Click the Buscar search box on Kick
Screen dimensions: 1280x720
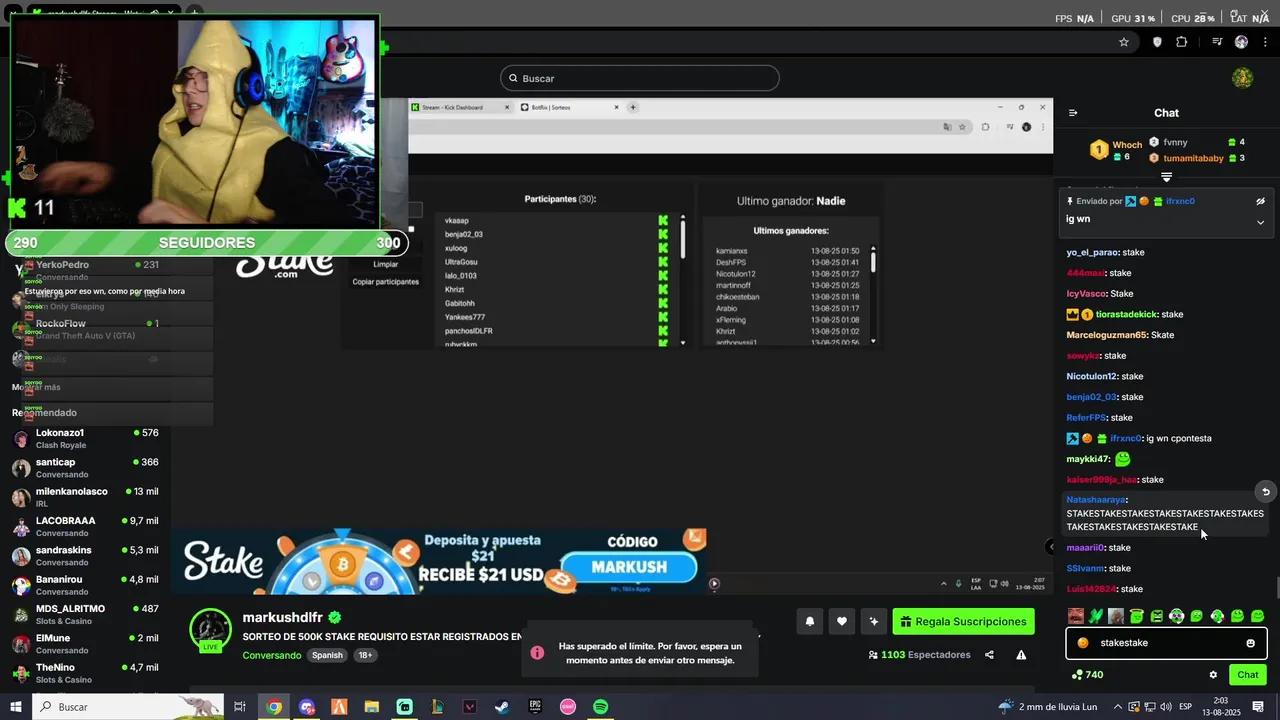640,78
